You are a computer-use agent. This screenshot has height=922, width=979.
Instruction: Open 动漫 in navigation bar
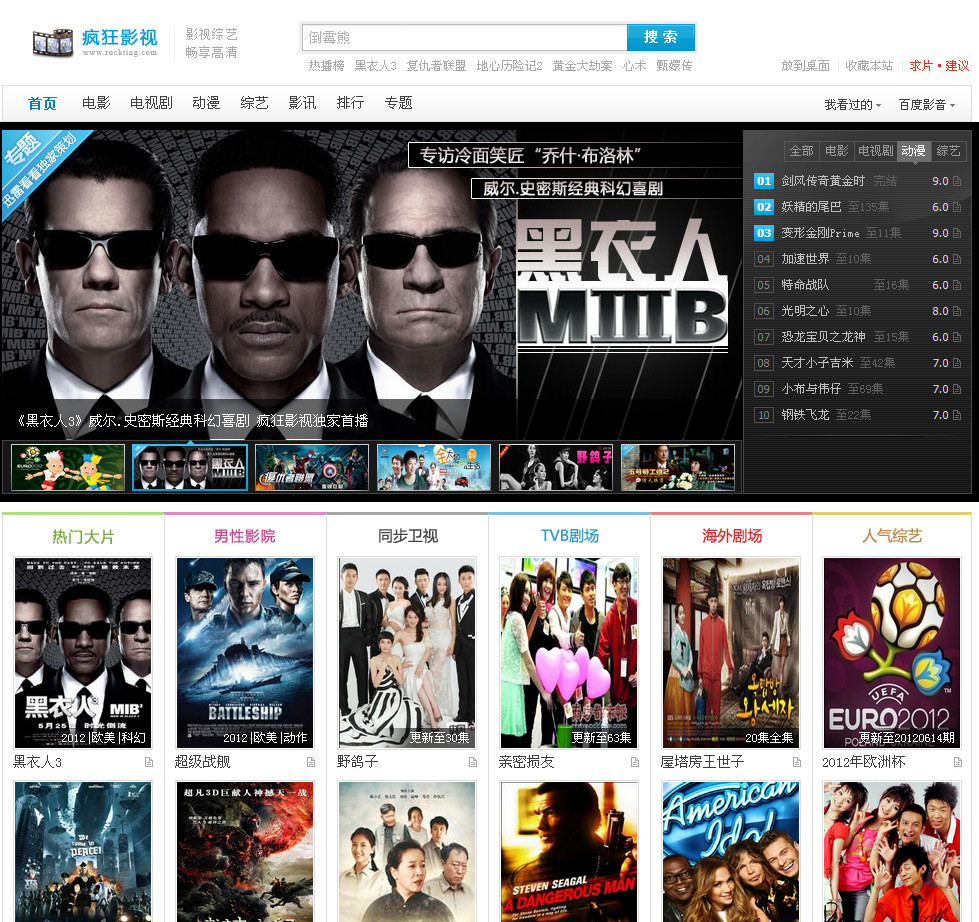(206, 103)
